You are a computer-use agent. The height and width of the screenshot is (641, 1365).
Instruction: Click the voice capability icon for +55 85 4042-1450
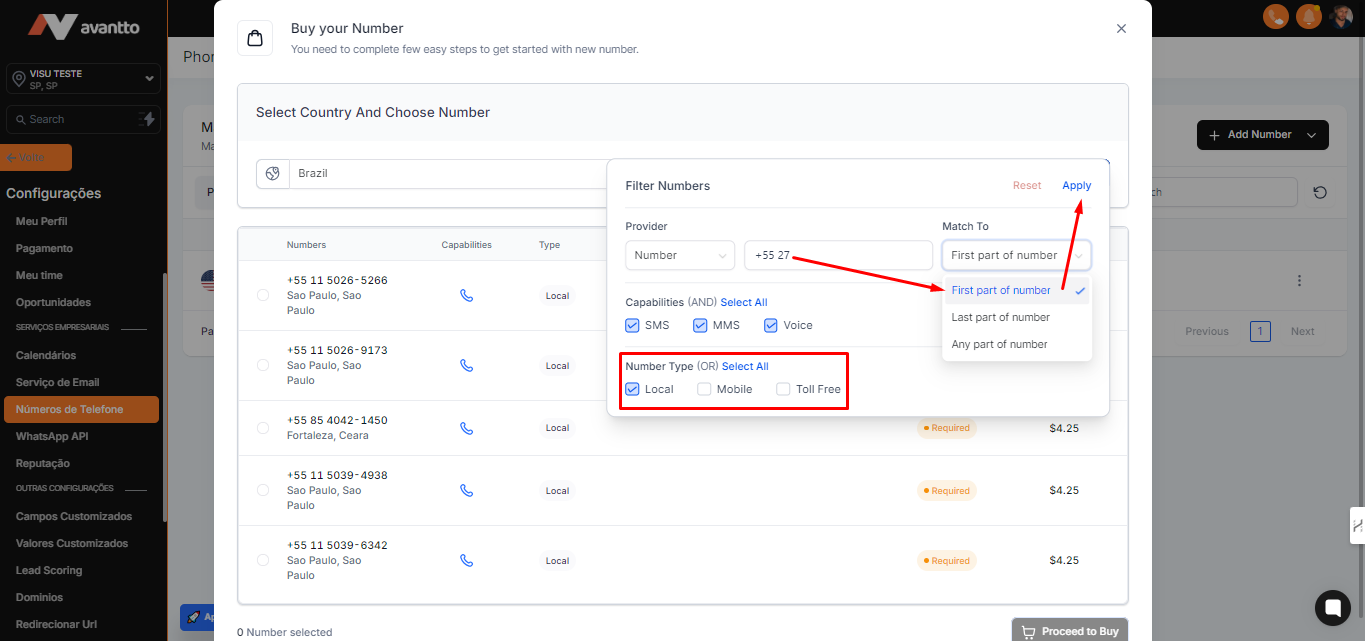(x=466, y=428)
